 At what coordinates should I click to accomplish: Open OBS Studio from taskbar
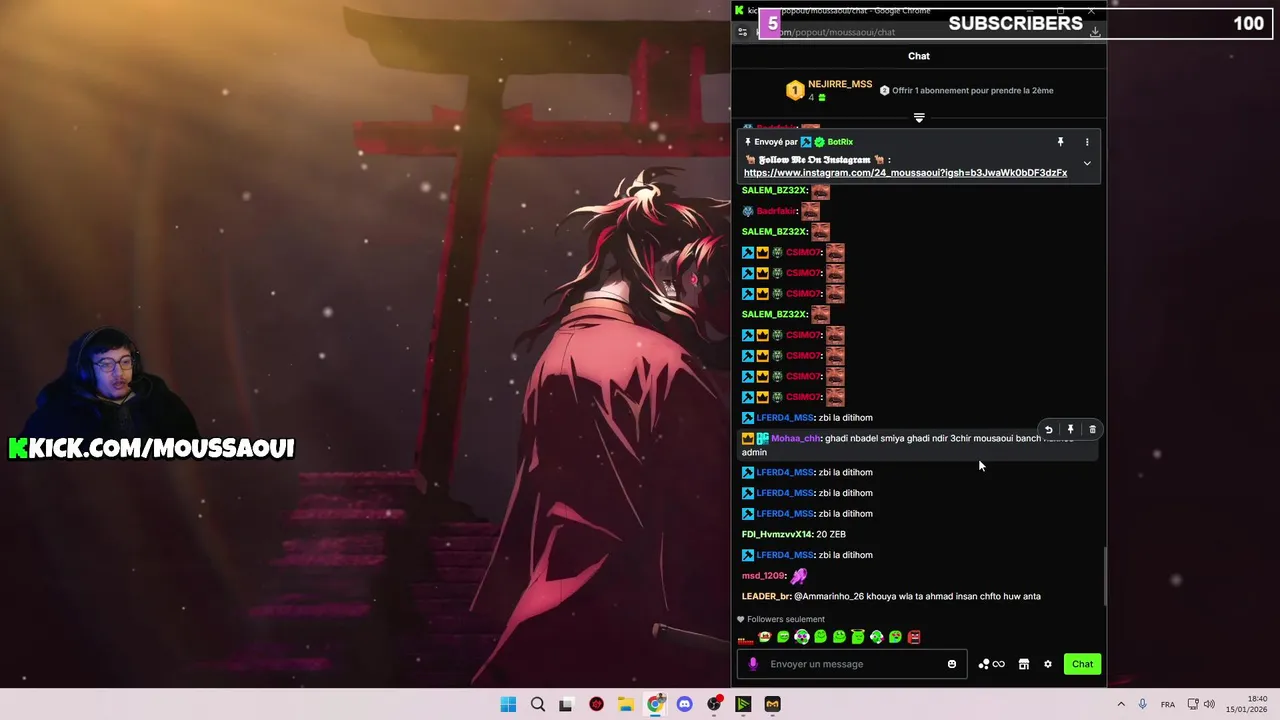[714, 704]
